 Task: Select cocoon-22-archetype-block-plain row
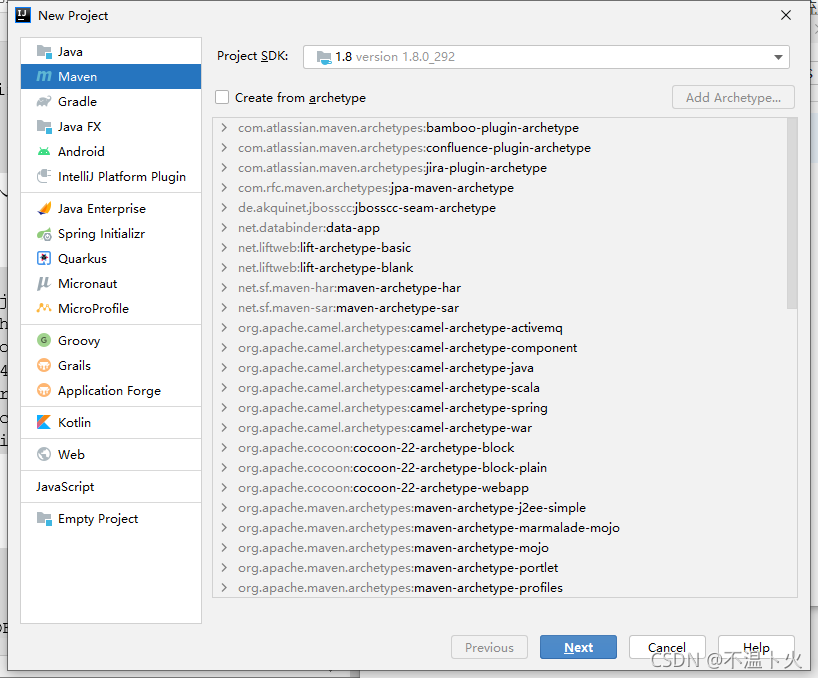click(500, 468)
